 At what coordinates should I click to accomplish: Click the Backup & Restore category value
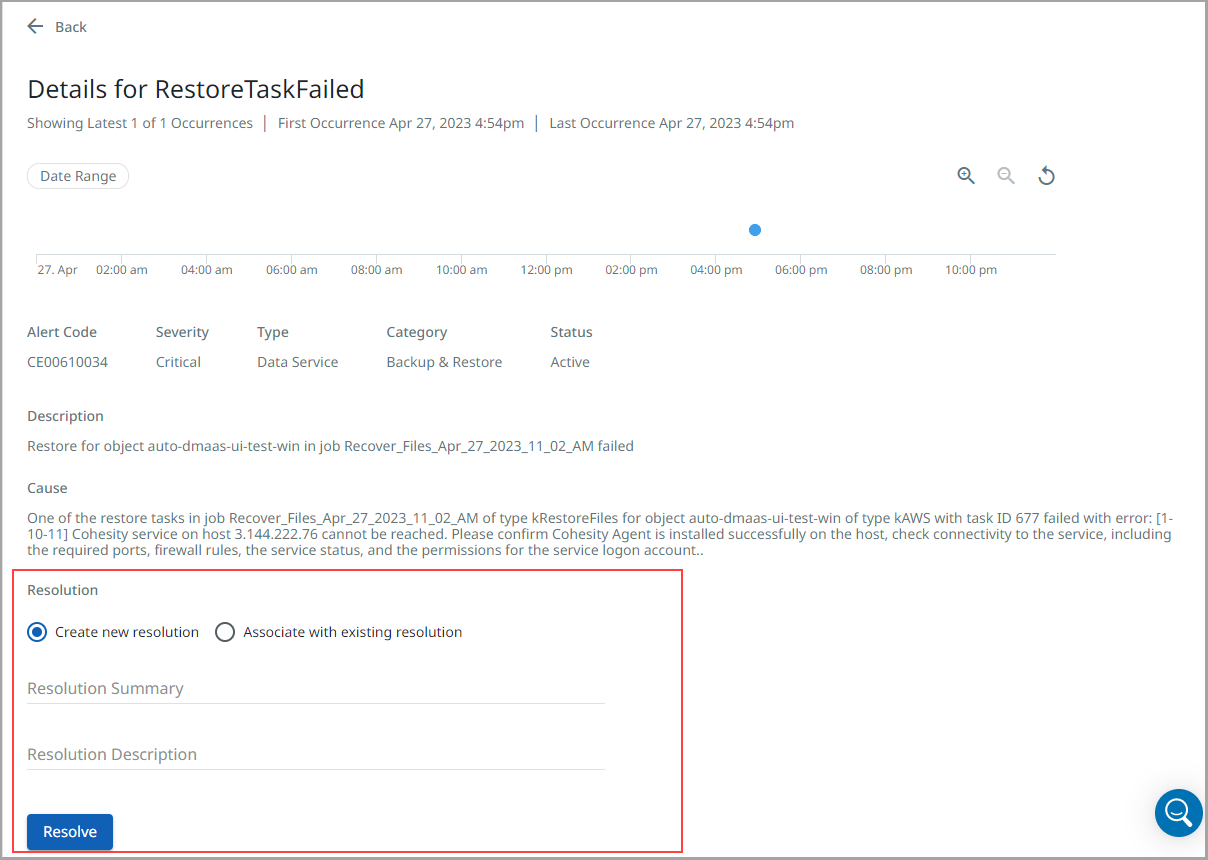point(444,362)
